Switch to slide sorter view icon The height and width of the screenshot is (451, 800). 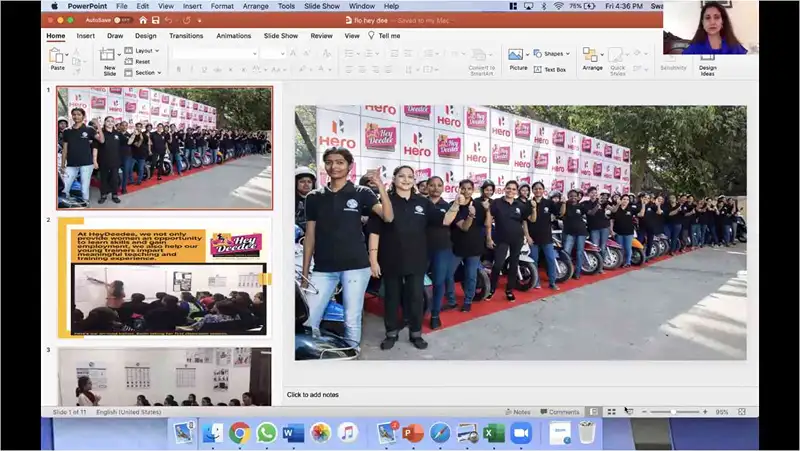point(611,411)
